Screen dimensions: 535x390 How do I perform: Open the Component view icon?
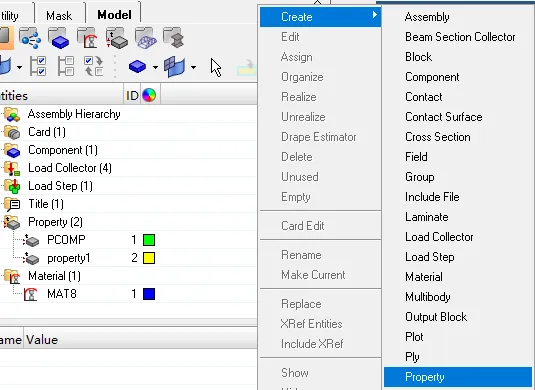tap(59, 38)
